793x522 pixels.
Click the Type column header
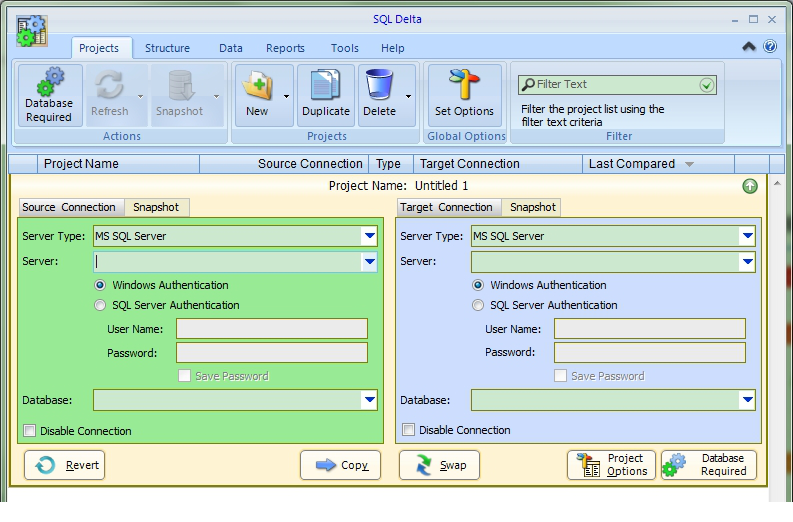pos(390,164)
